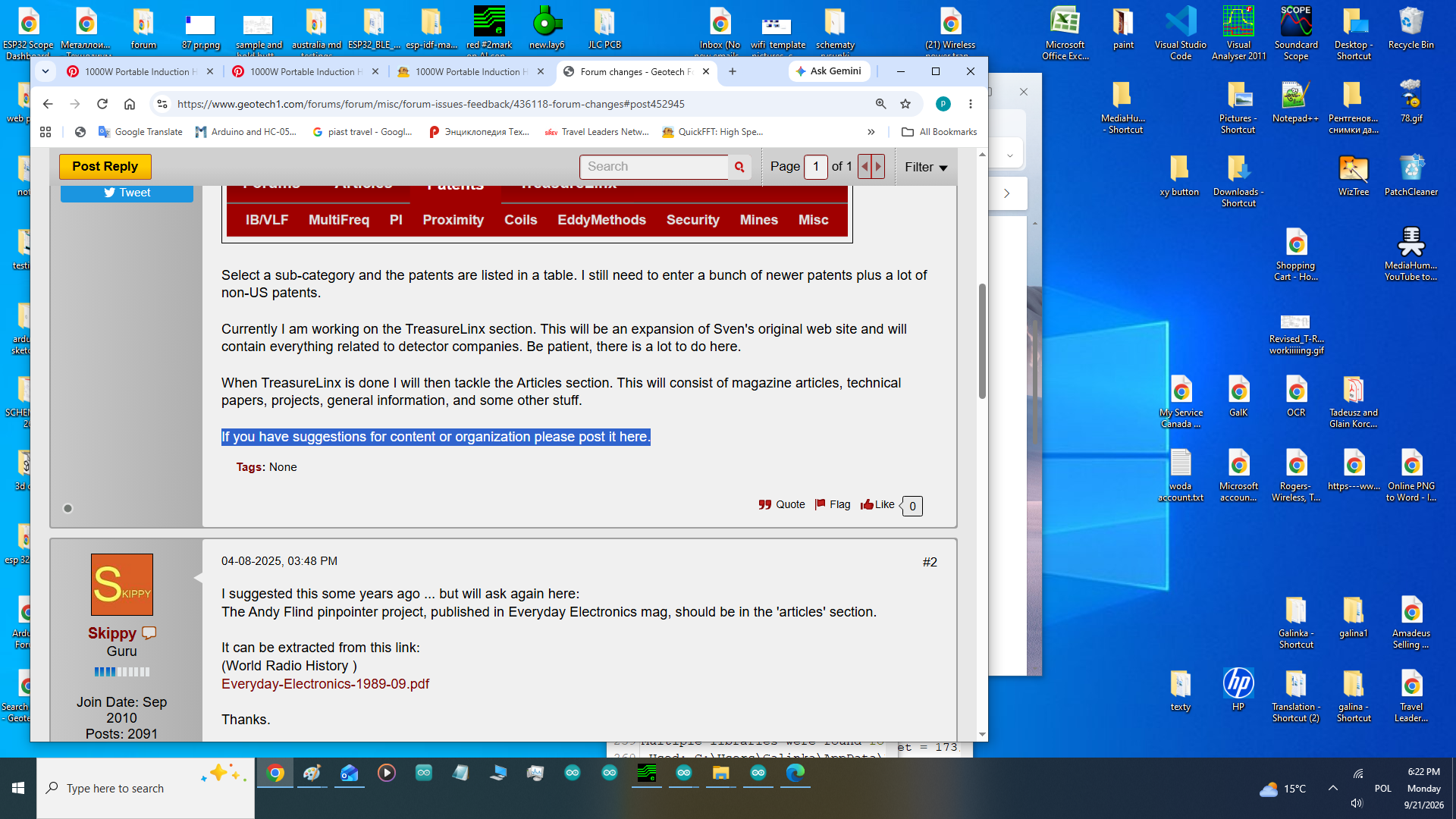Flag the first post
1456x819 pixels.
tap(832, 504)
